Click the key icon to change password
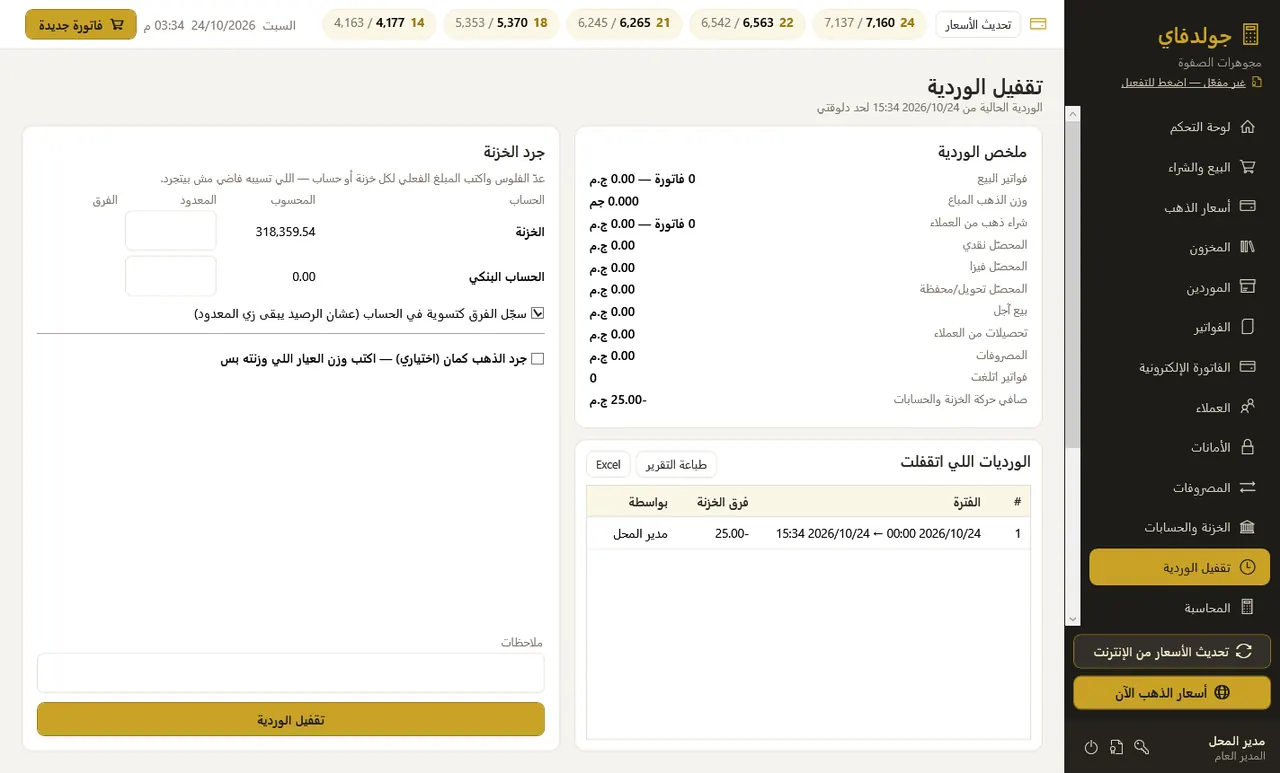Image resolution: width=1280 pixels, height=773 pixels. (1142, 747)
